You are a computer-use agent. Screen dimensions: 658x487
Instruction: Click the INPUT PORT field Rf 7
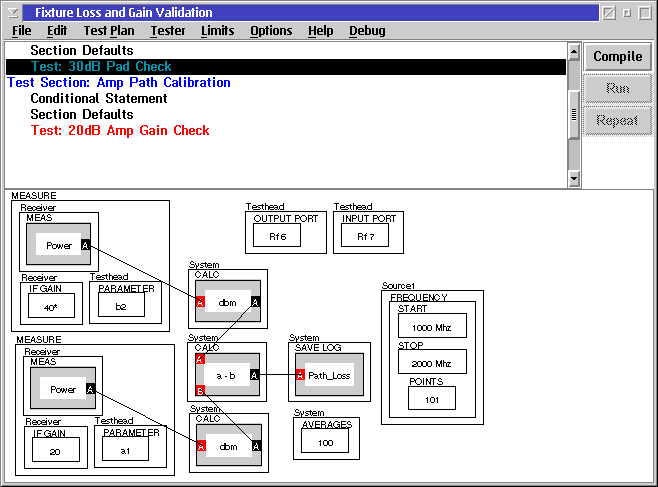[365, 235]
